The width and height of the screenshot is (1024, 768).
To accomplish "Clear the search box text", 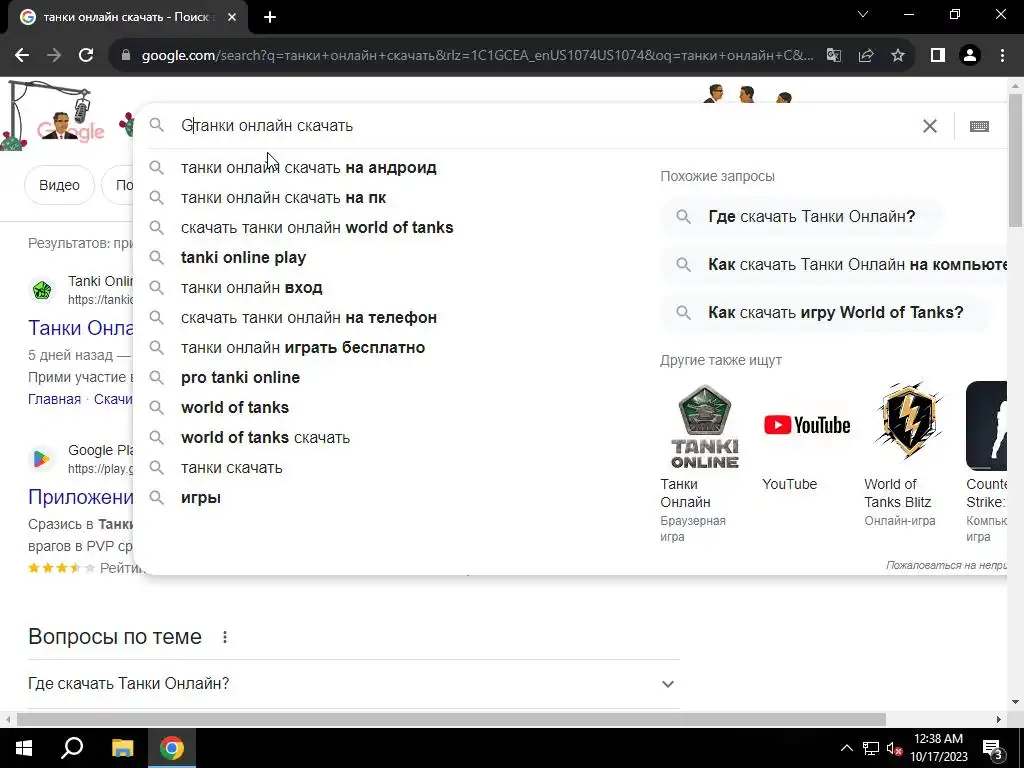I will pos(929,126).
